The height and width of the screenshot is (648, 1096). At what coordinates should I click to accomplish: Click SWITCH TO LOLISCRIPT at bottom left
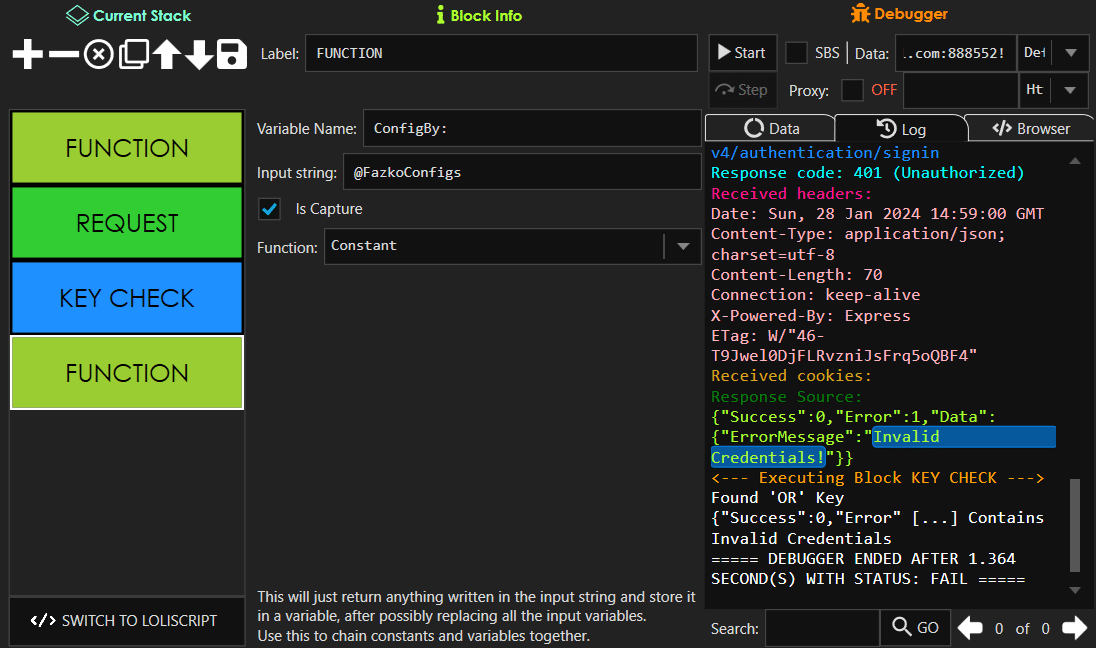126,621
